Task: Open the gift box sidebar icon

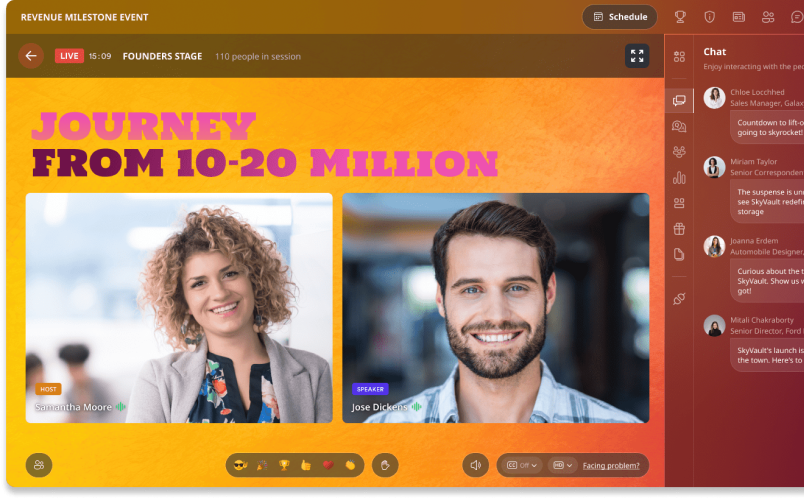Action: click(x=679, y=229)
